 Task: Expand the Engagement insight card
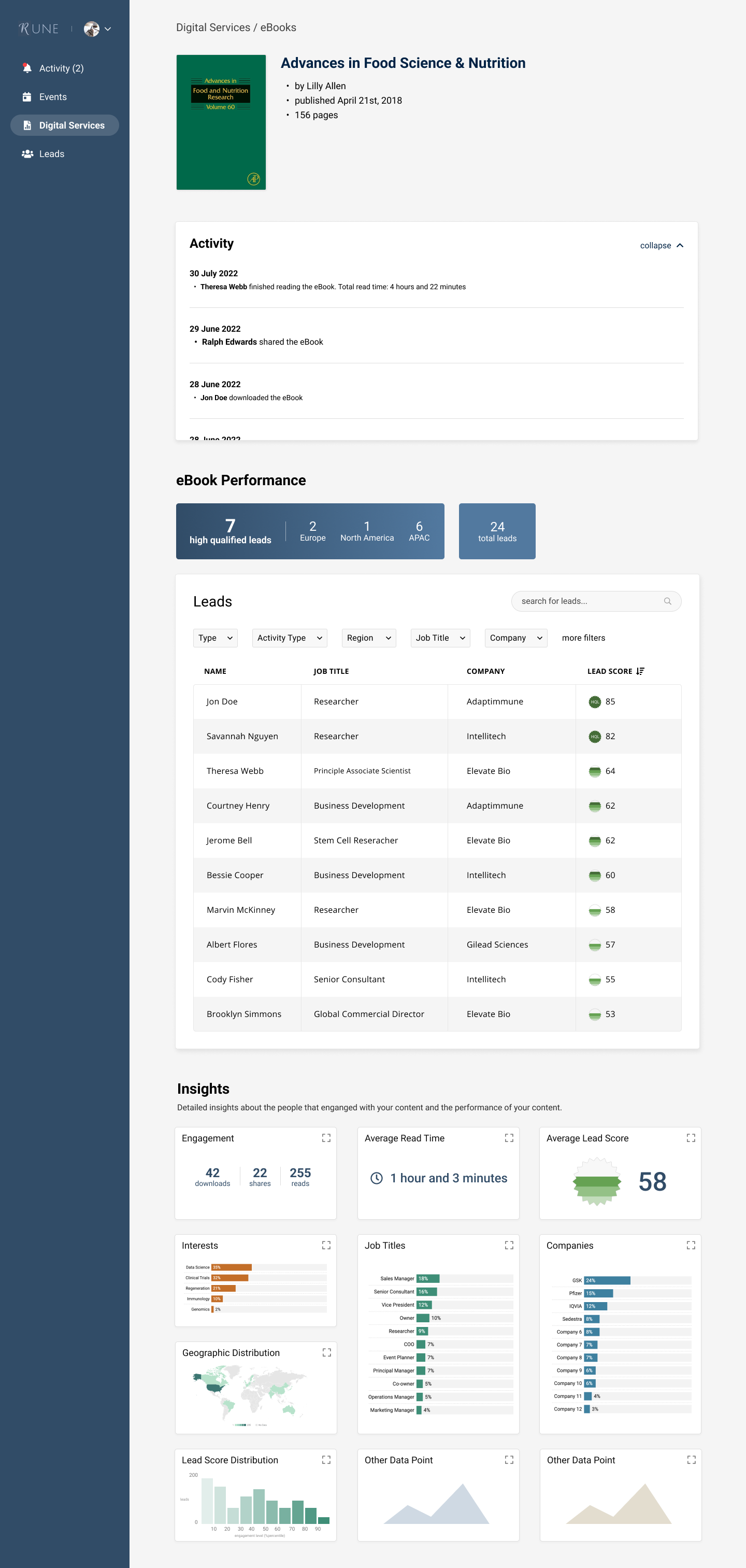point(326,1138)
